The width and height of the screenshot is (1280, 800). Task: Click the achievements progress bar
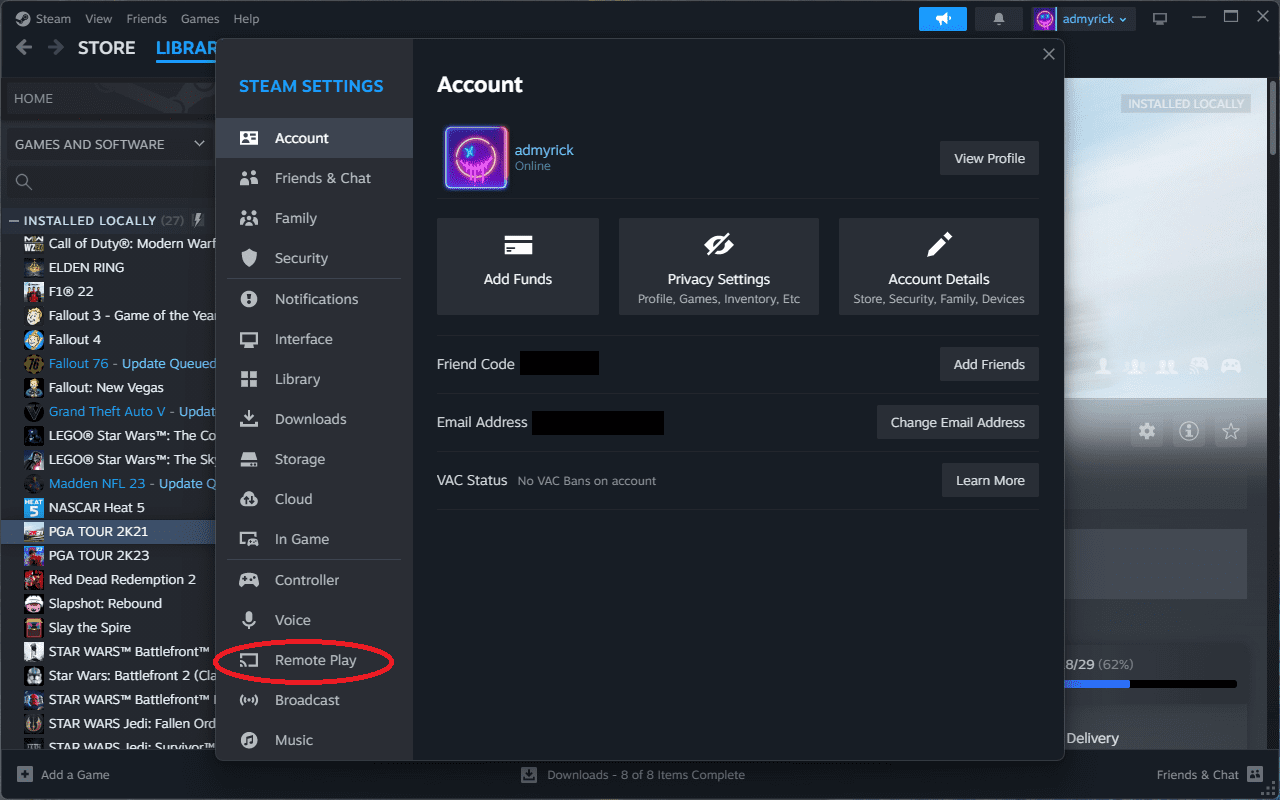1151,684
